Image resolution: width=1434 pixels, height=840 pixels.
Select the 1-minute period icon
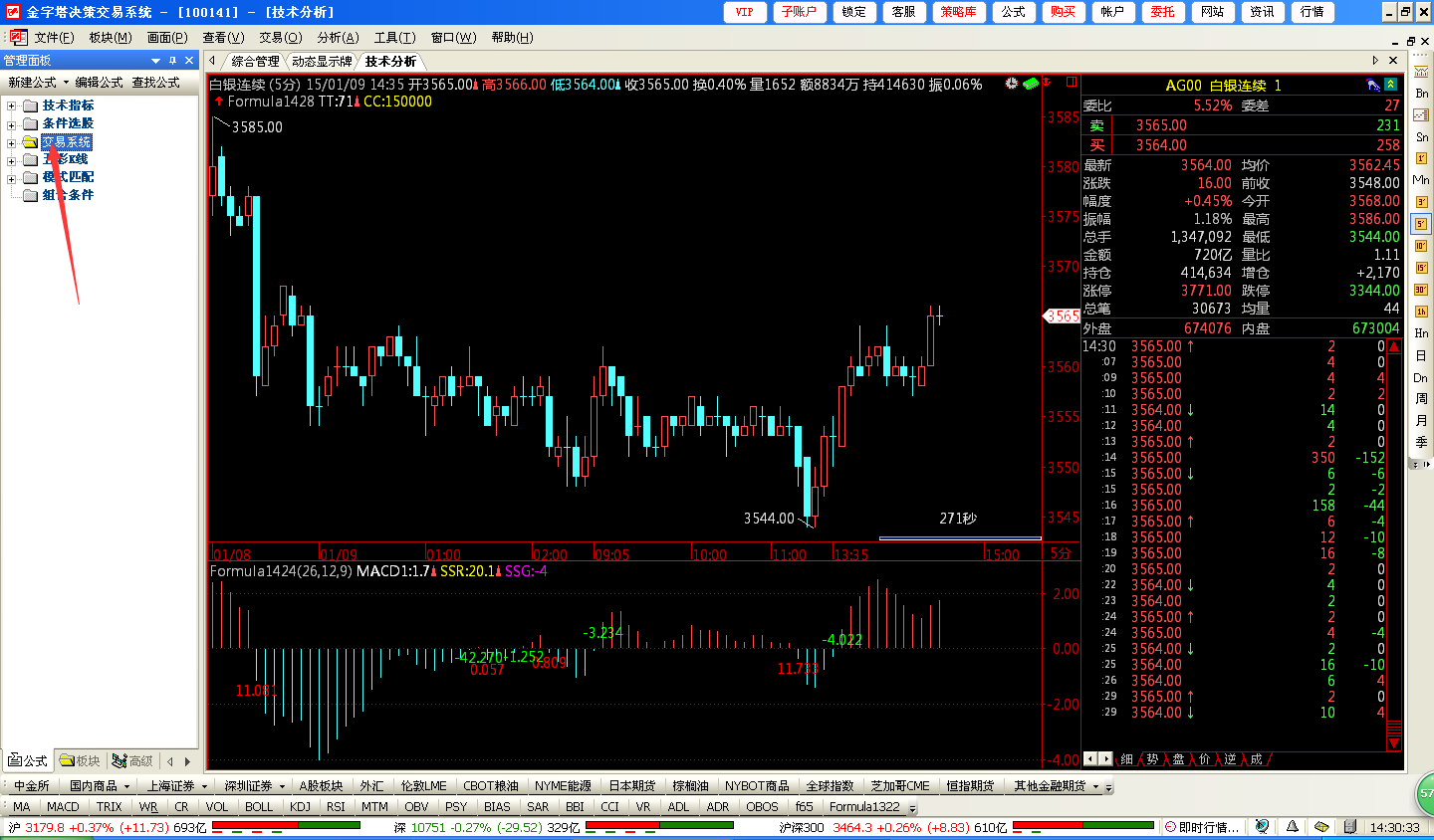click(1421, 159)
